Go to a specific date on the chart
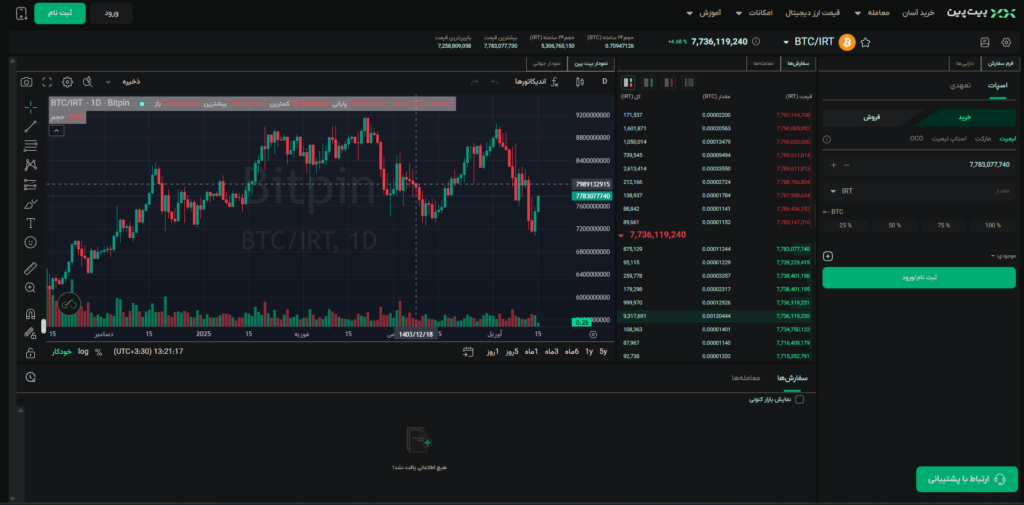Image resolution: width=1024 pixels, height=505 pixels. (x=468, y=352)
